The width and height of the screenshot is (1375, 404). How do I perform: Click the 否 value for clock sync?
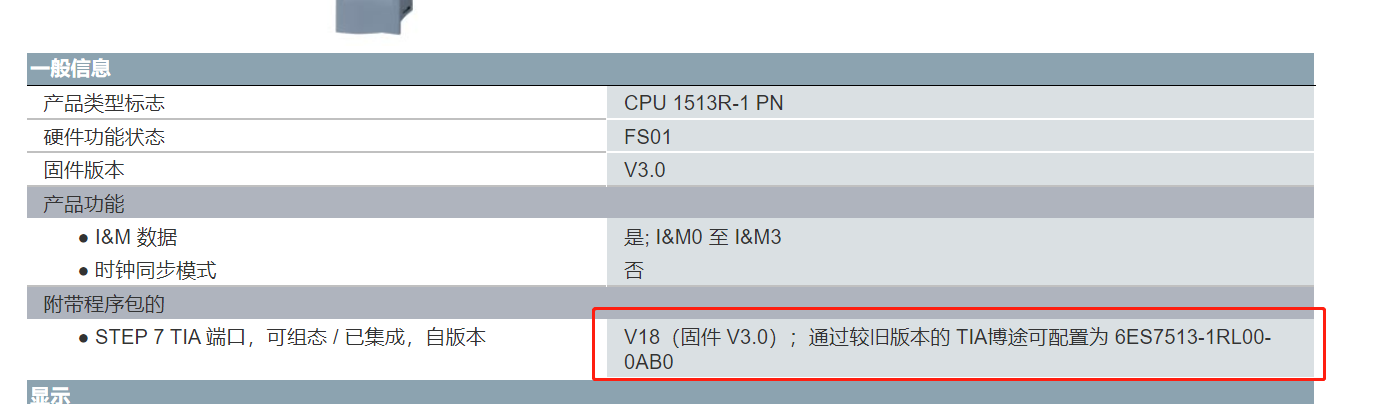pyautogui.click(x=634, y=271)
